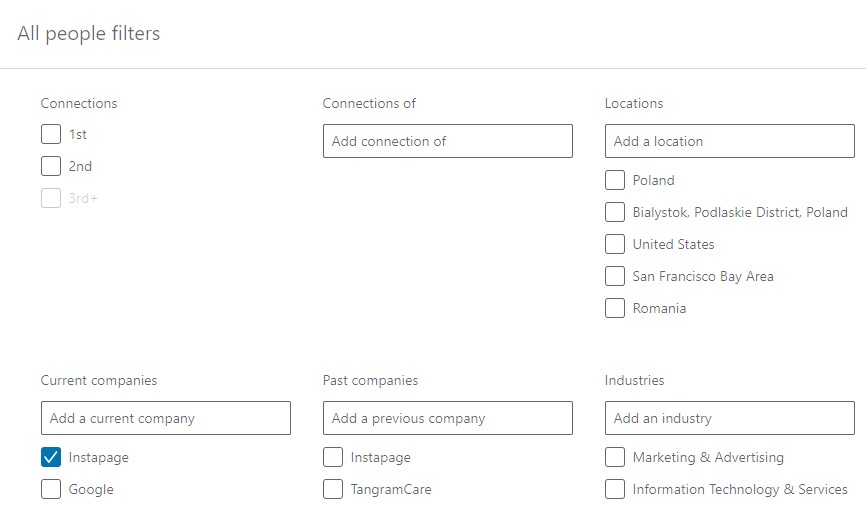Click the Add a current company field
Viewport: 866px width, 507px height.
[165, 418]
